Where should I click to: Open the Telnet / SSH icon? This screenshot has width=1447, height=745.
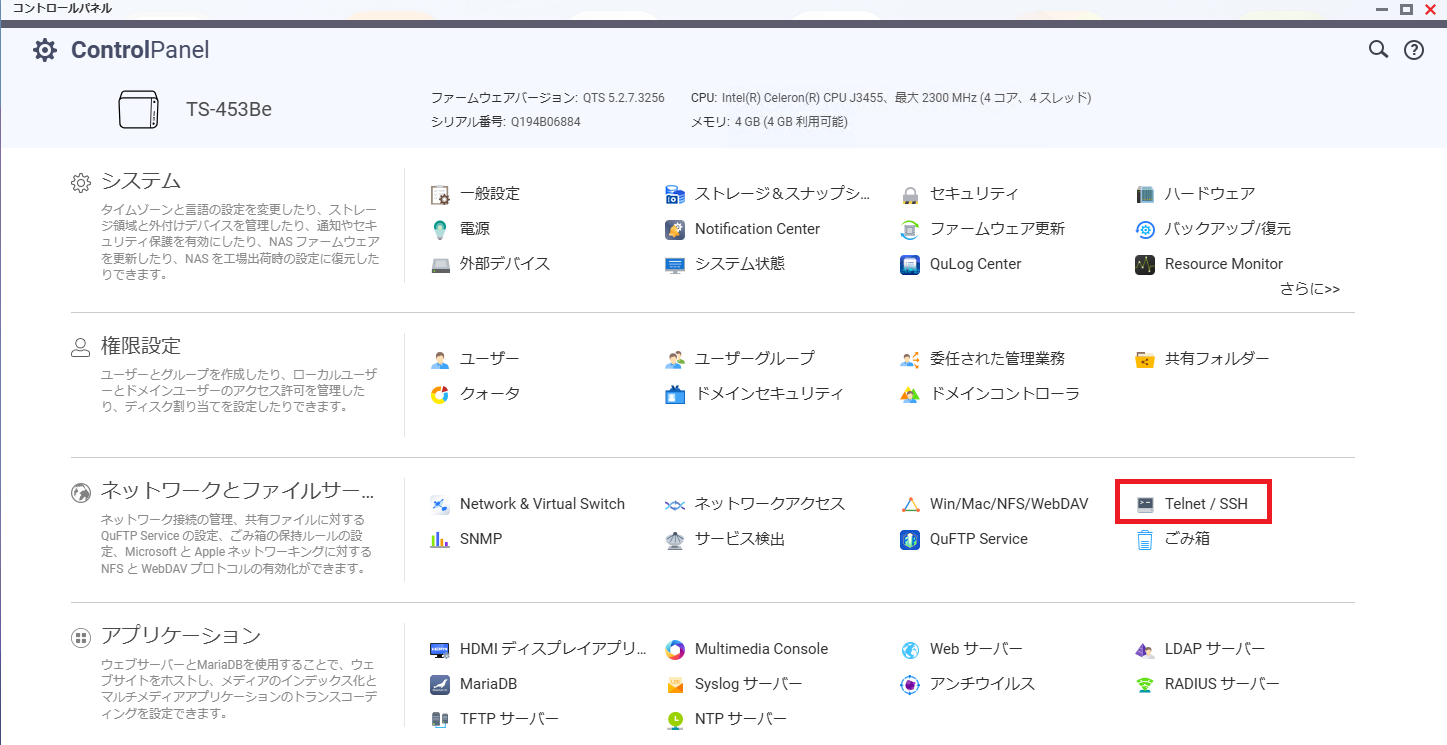[1145, 504]
